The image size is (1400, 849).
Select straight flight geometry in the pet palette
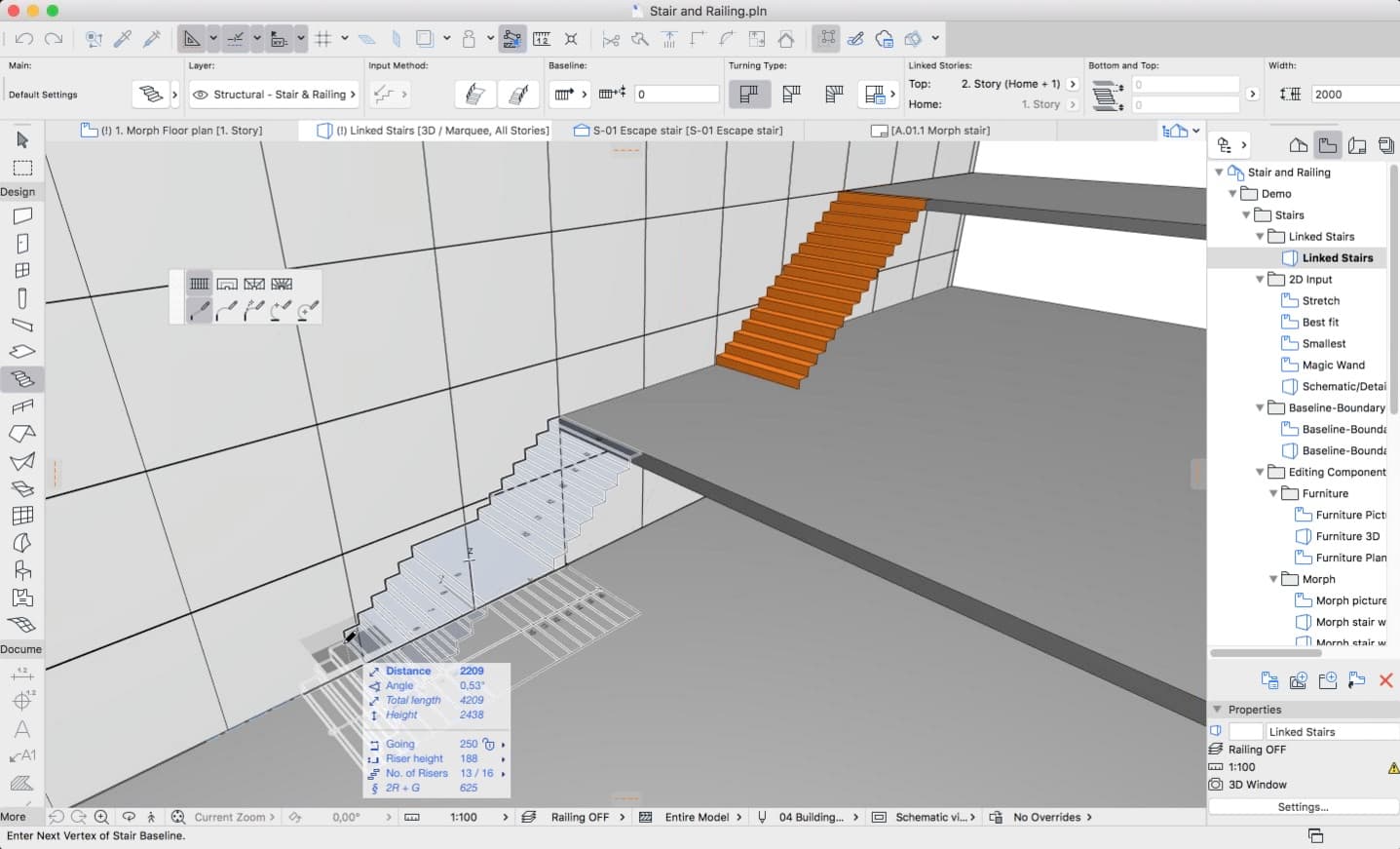200,284
